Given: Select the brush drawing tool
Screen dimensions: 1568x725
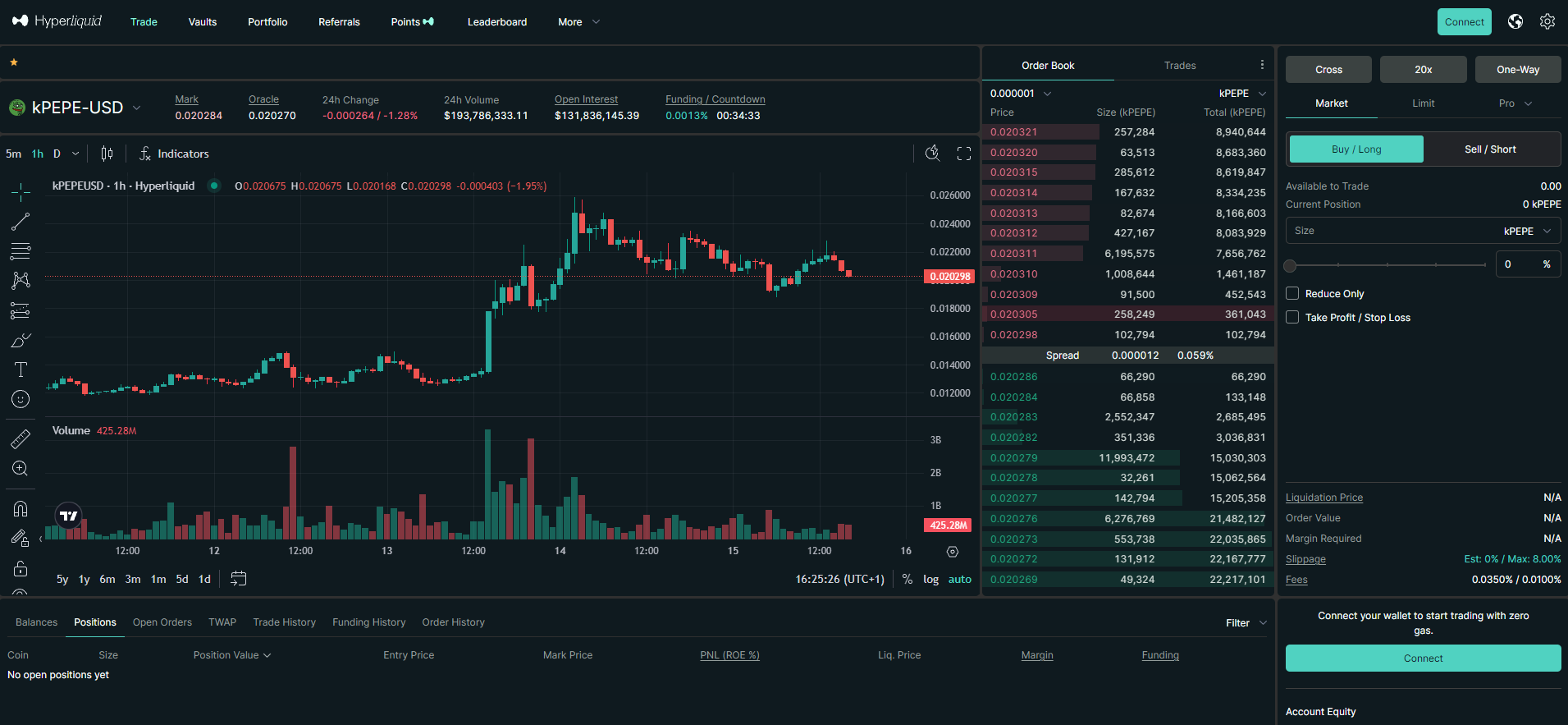Looking at the screenshot, I should pos(21,340).
